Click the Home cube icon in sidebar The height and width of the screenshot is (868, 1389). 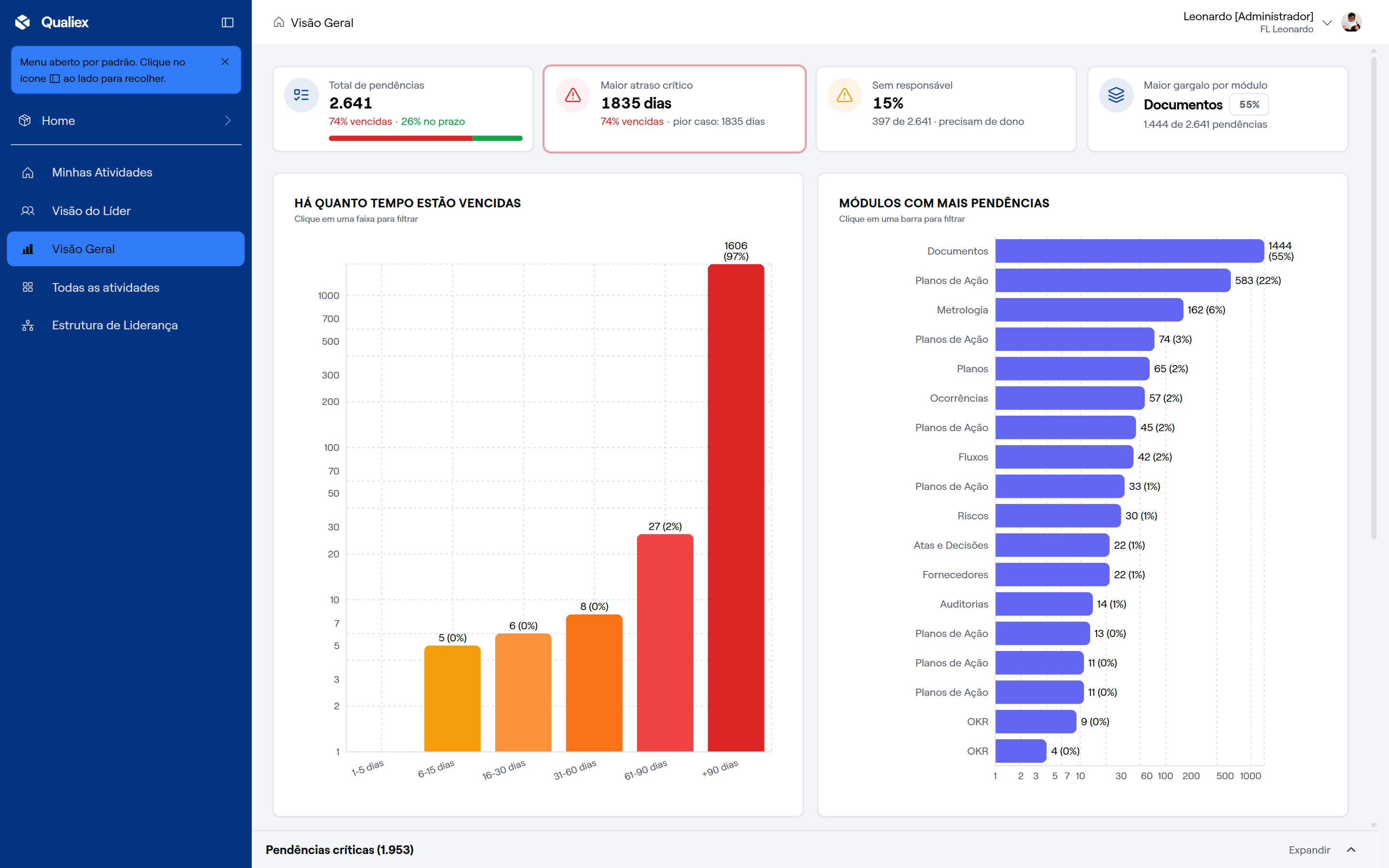[25, 121]
